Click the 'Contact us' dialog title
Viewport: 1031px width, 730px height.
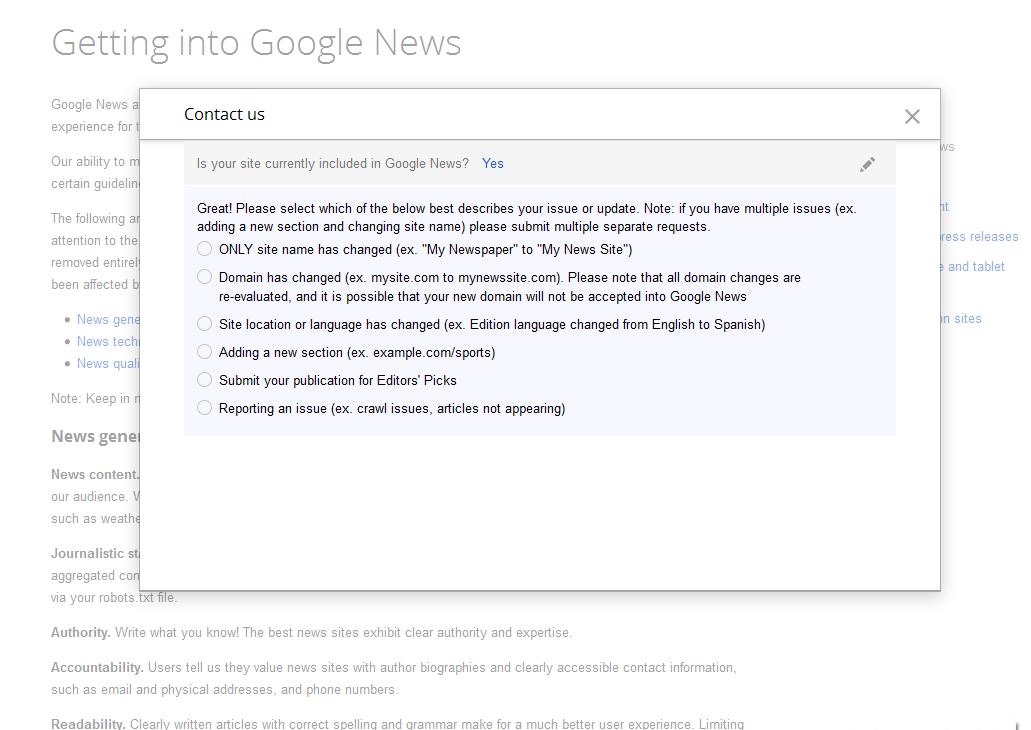coord(224,114)
